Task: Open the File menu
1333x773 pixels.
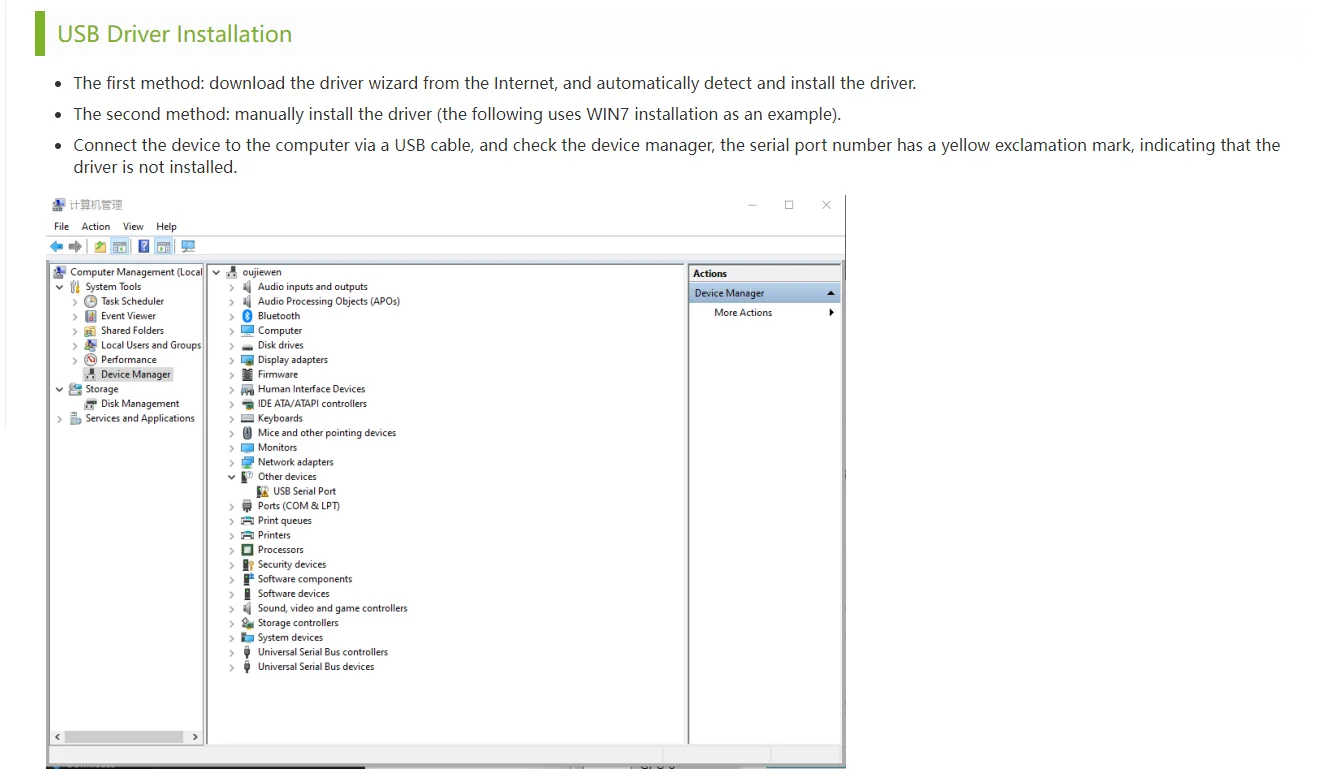Action: point(62,227)
